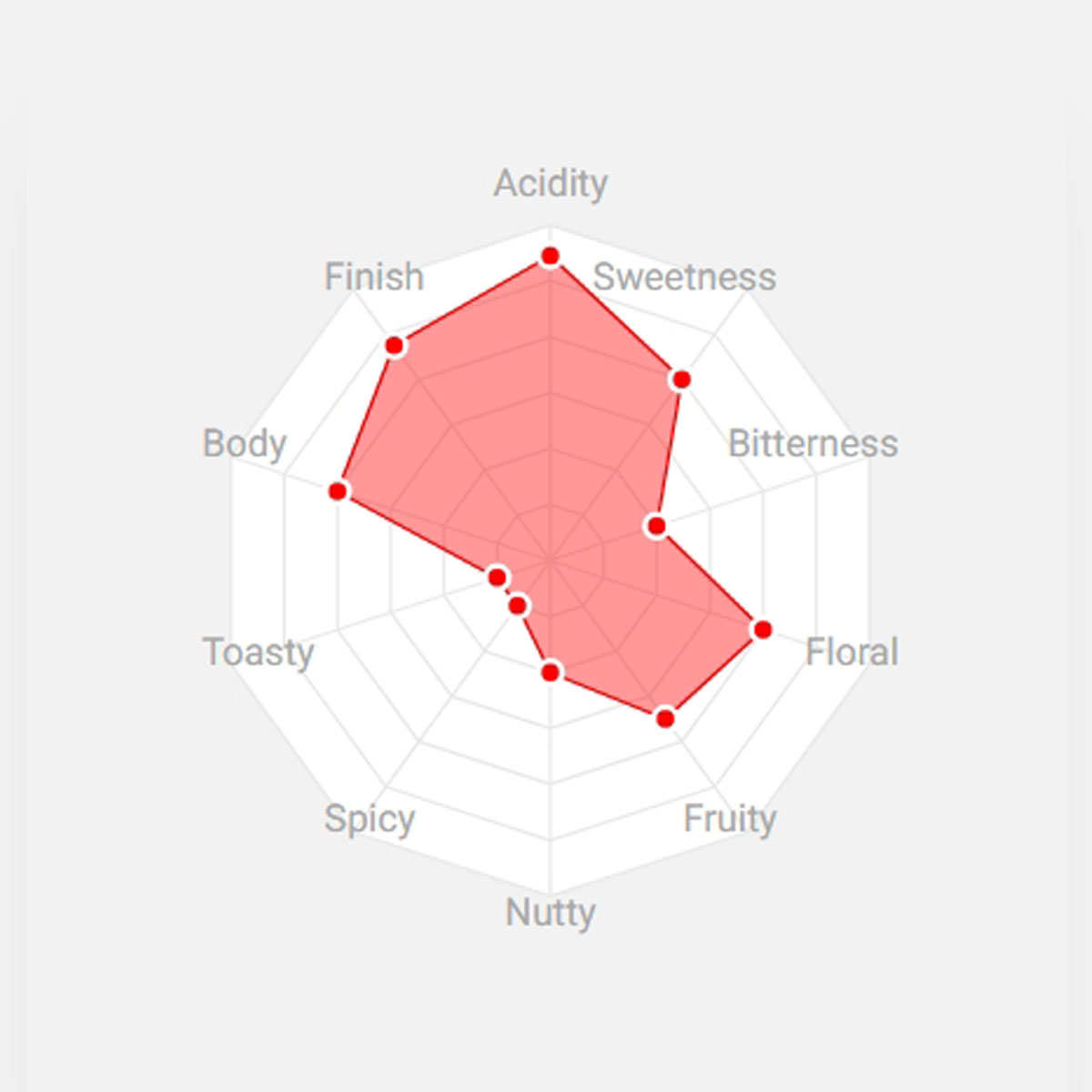Select the Finish axis label
The width and height of the screenshot is (1092, 1092).
click(x=374, y=277)
